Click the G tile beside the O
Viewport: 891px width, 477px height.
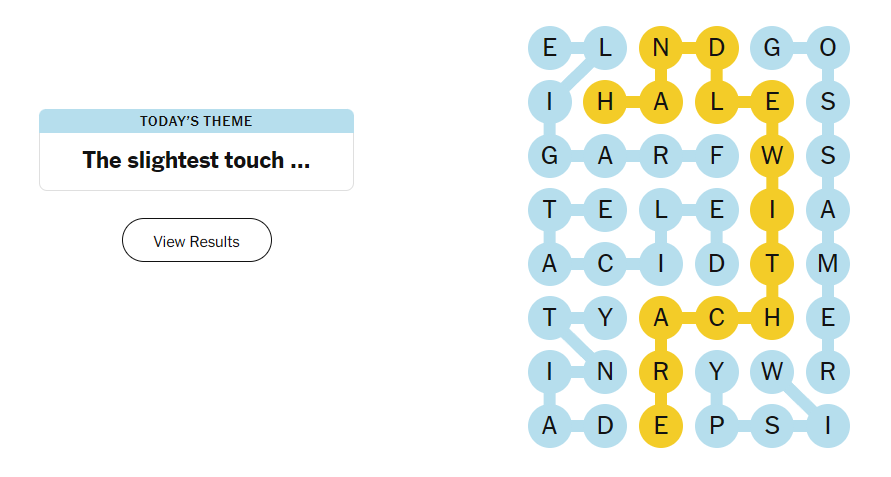[772, 48]
